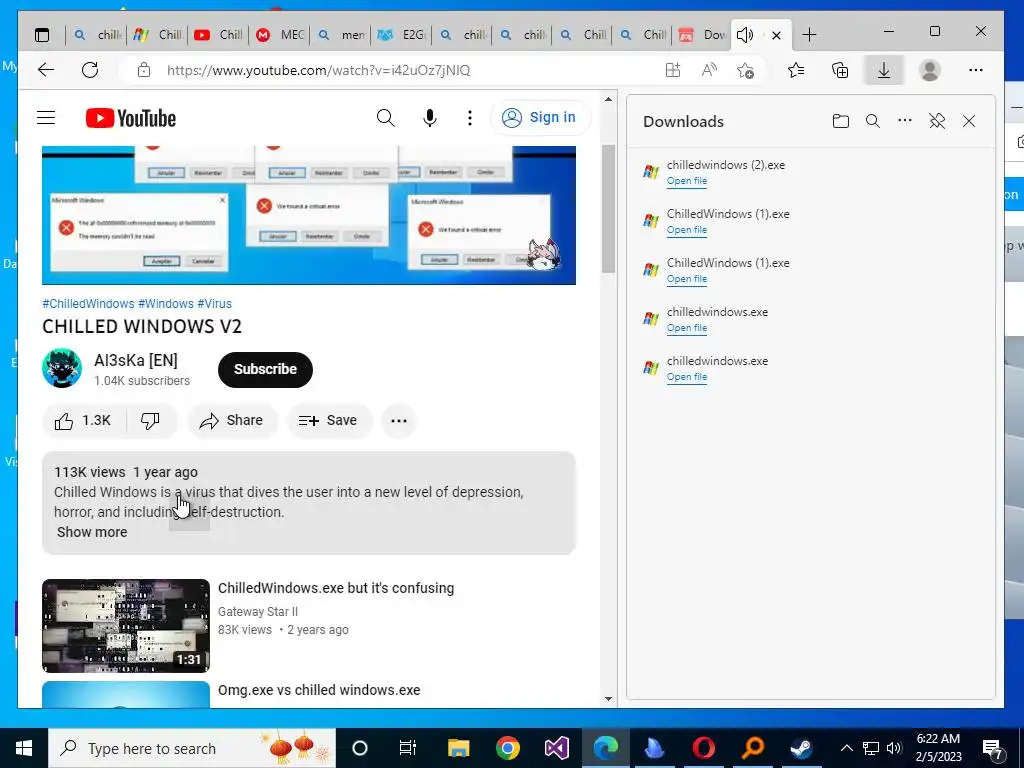Mute the playing tab speaker icon
The width and height of the screenshot is (1024, 768).
(x=745, y=35)
